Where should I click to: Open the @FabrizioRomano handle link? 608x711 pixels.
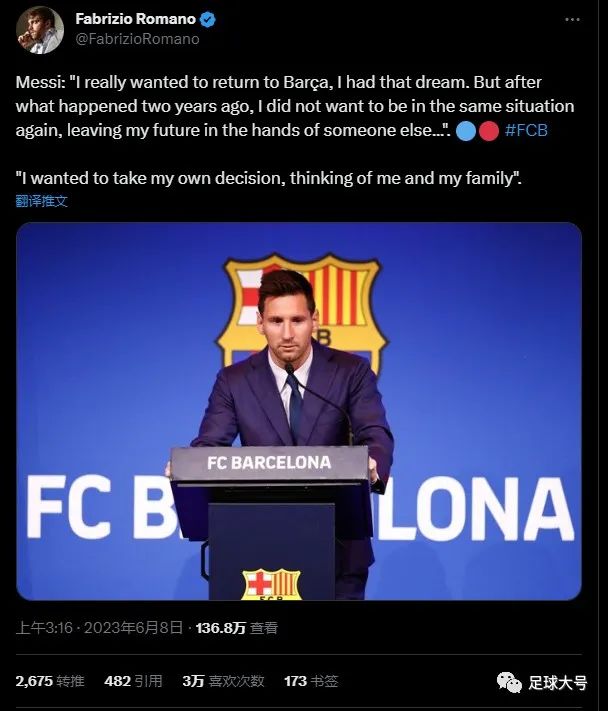point(137,39)
